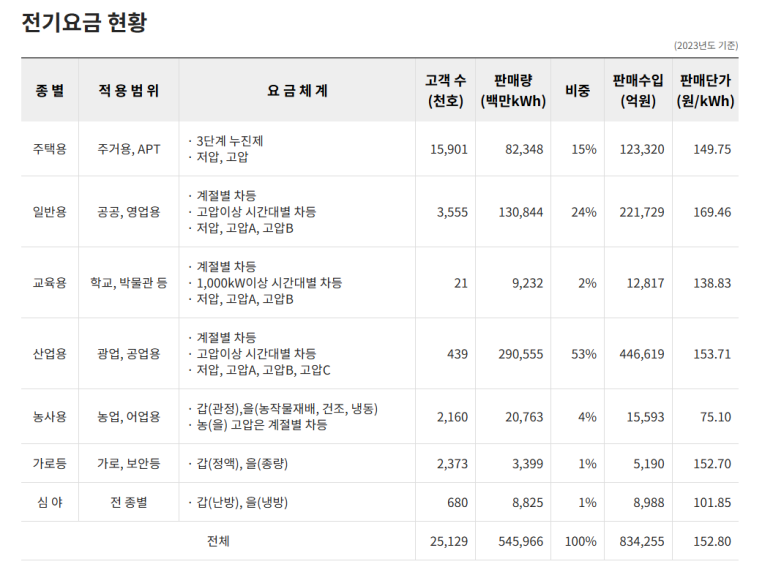Click revenue value 5,190
Image resolution: width=773 pixels, height=567 pixels.
pos(649,463)
